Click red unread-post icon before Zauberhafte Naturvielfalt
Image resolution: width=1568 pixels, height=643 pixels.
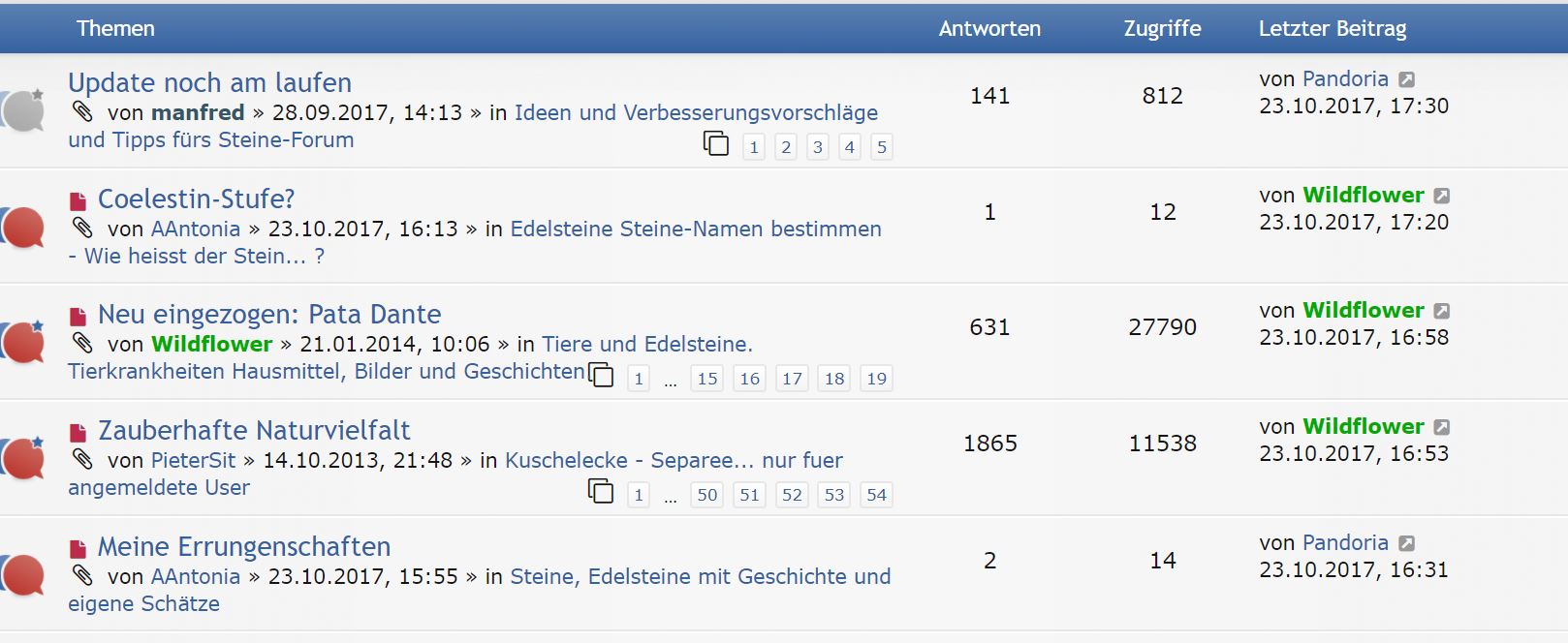pos(78,433)
